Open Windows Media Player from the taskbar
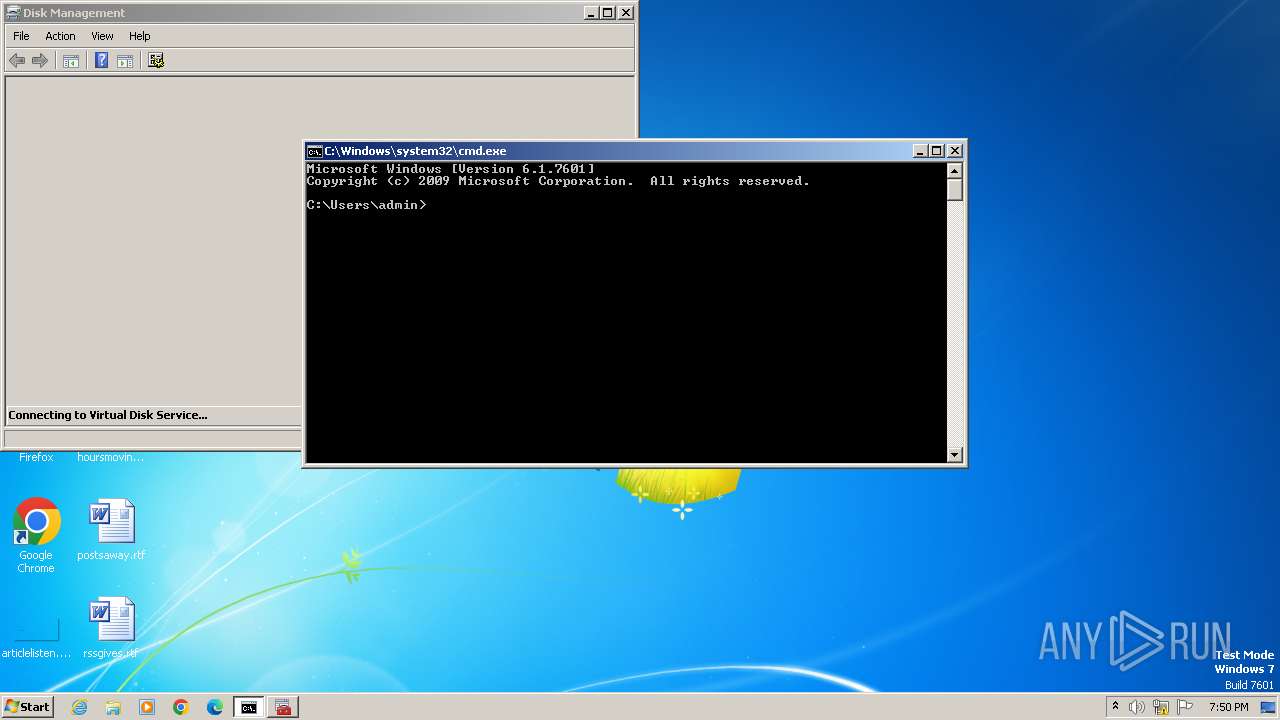1280x720 pixels. pyautogui.click(x=147, y=707)
